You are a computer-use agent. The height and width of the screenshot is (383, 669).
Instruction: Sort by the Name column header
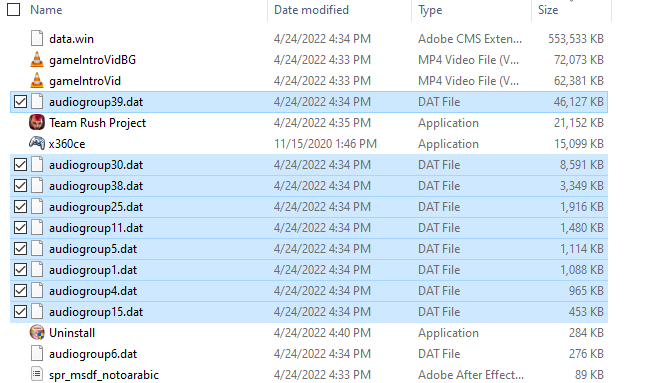(x=46, y=9)
